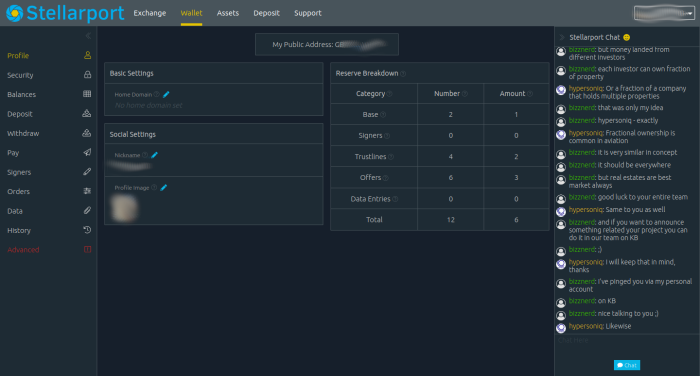700x376 pixels.
Task: Click the sidebar Deposit icon
Action: click(87, 113)
